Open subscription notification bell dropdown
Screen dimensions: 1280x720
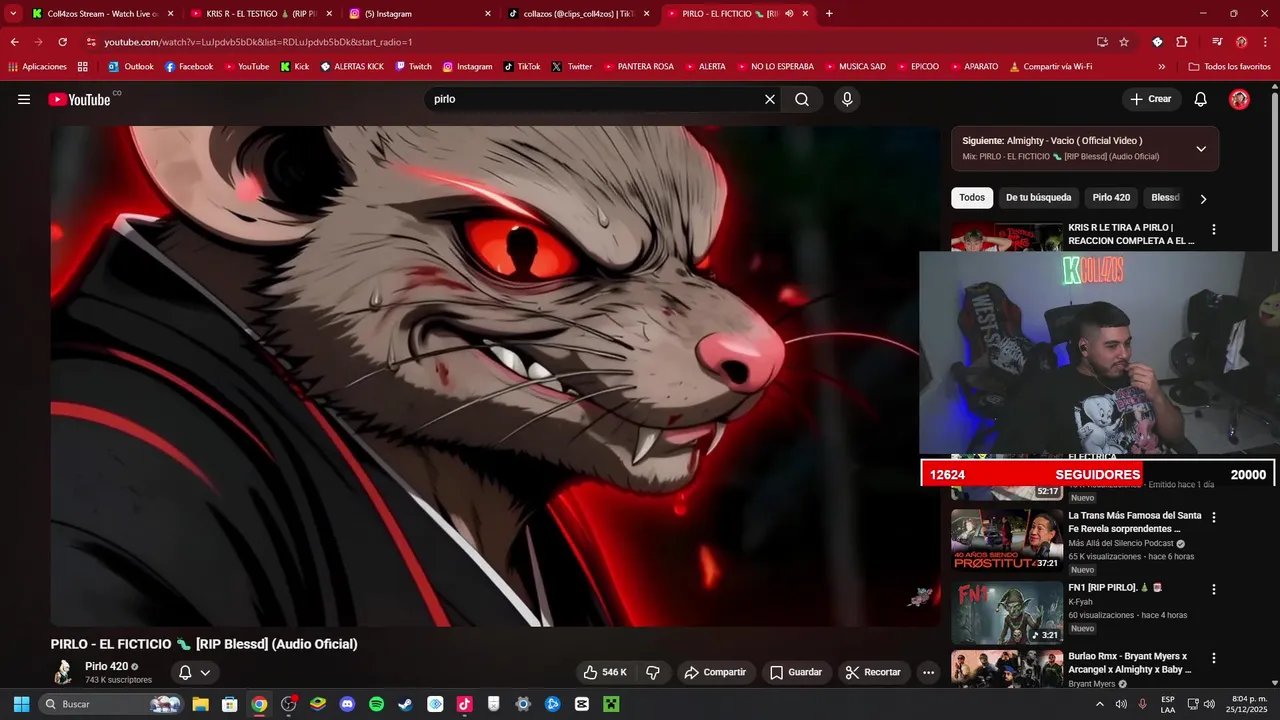pos(194,672)
